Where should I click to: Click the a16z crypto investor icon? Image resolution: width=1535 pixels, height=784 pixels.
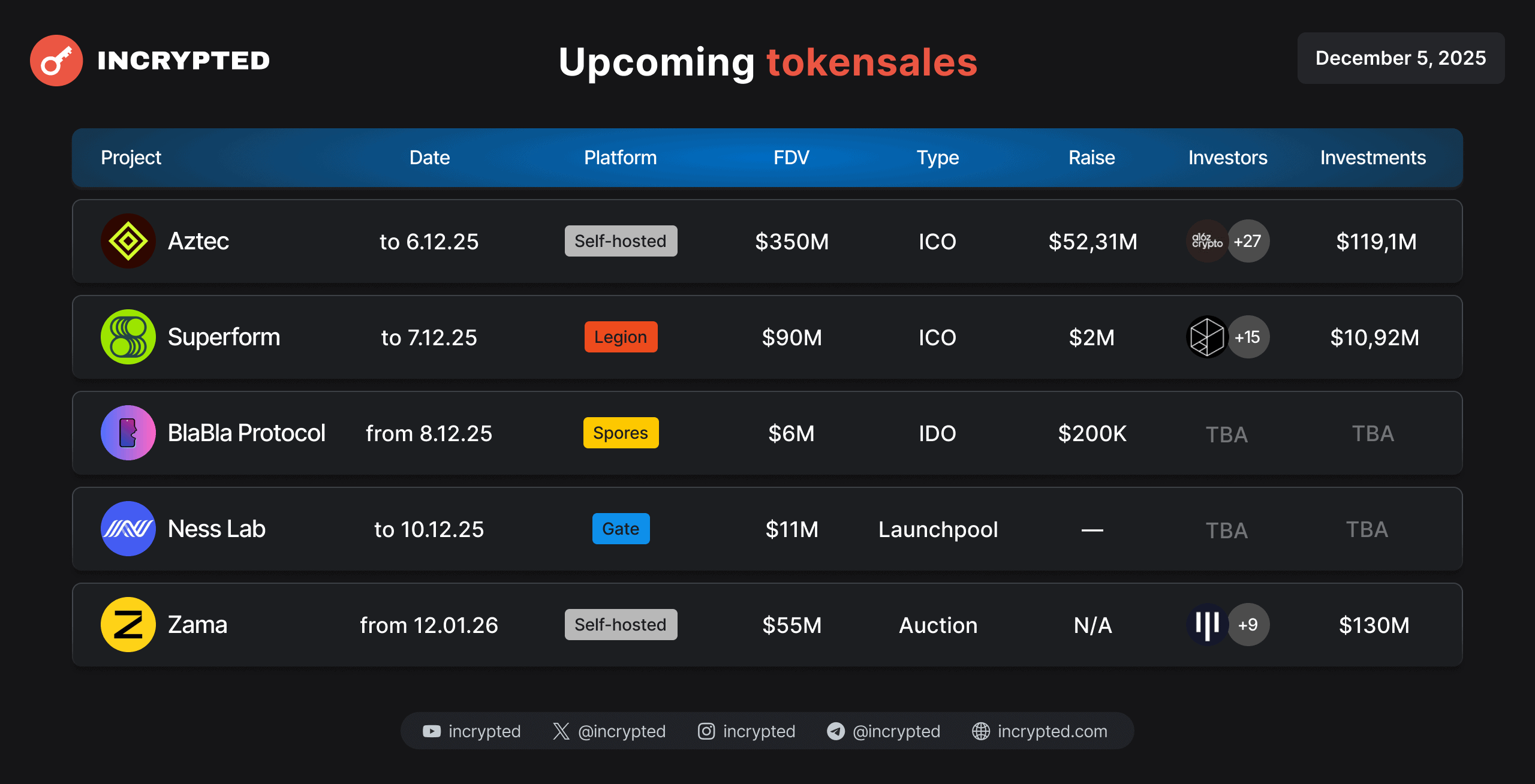1206,241
